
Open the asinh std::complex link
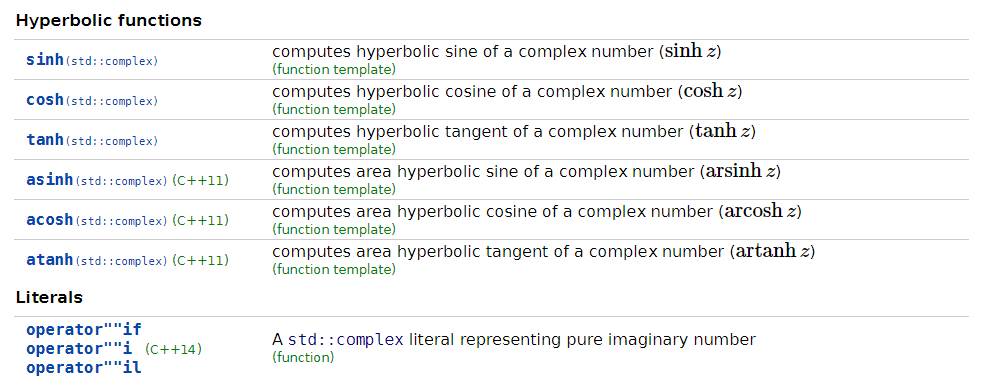97,180
